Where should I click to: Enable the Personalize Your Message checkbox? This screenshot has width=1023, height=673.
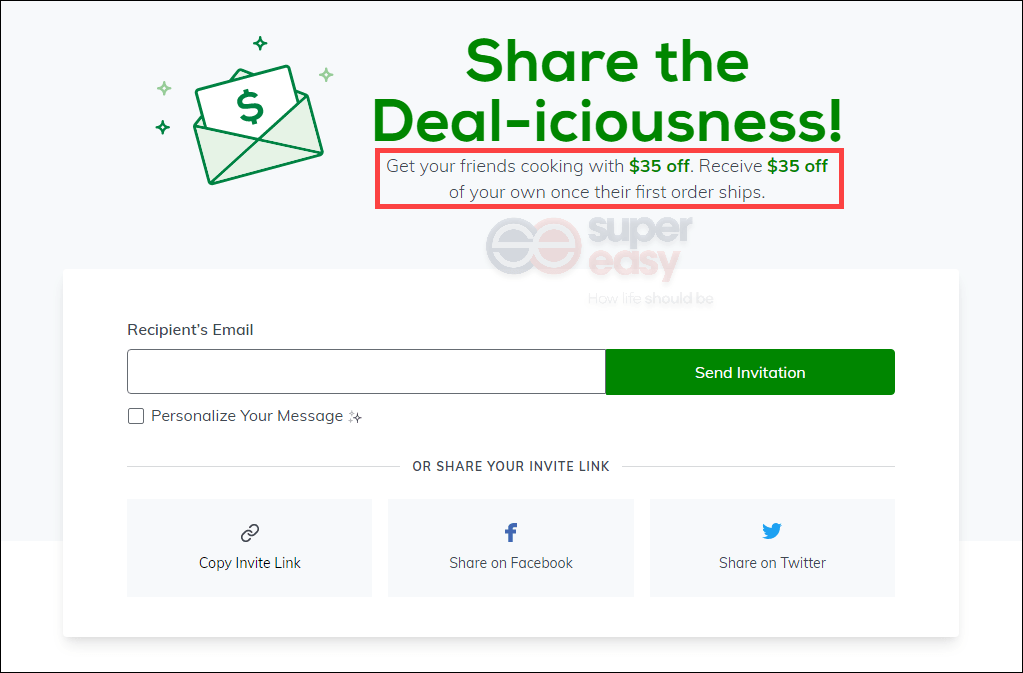[136, 416]
